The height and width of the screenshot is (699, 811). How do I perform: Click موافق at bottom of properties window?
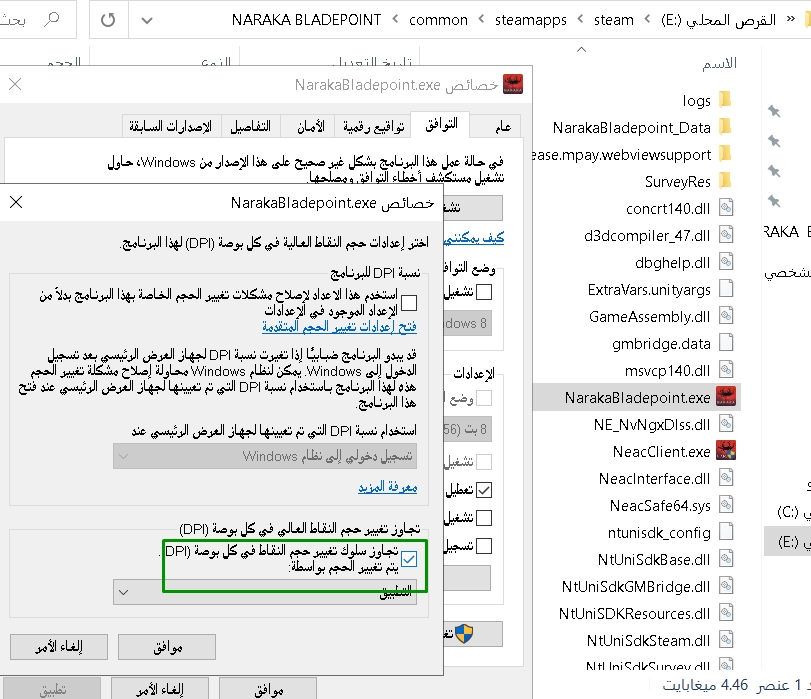[268, 690]
